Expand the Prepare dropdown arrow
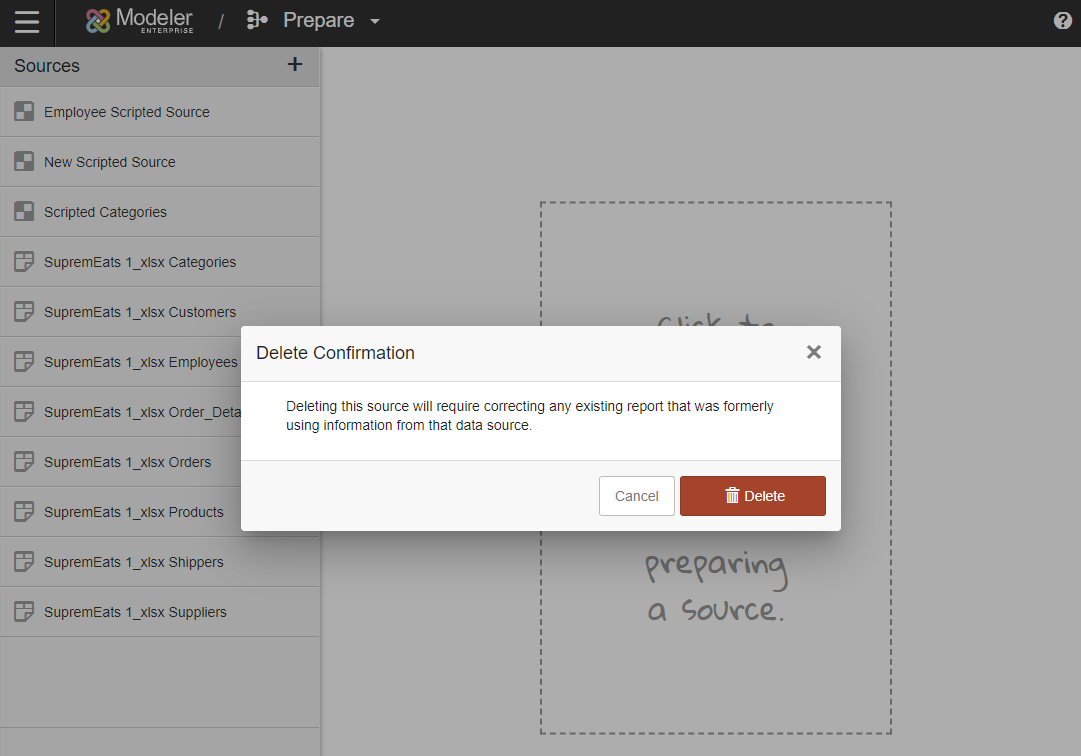Image resolution: width=1081 pixels, height=756 pixels. (x=375, y=22)
